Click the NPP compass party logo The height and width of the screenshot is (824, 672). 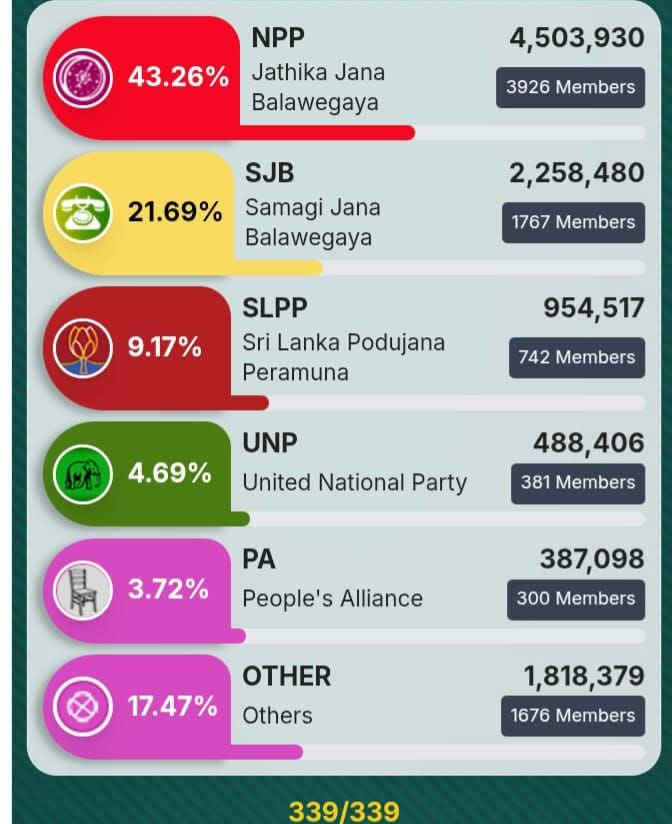pyautogui.click(x=83, y=78)
